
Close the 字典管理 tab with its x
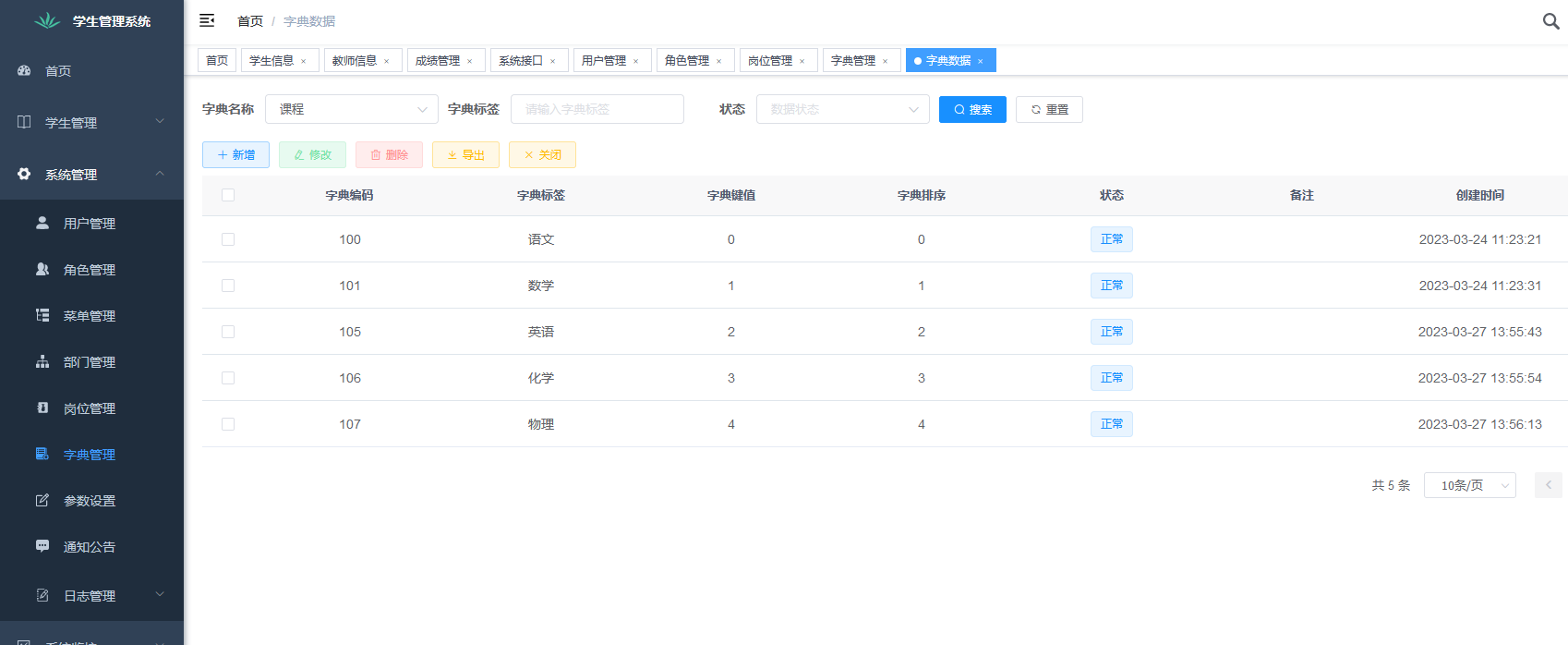coord(885,61)
